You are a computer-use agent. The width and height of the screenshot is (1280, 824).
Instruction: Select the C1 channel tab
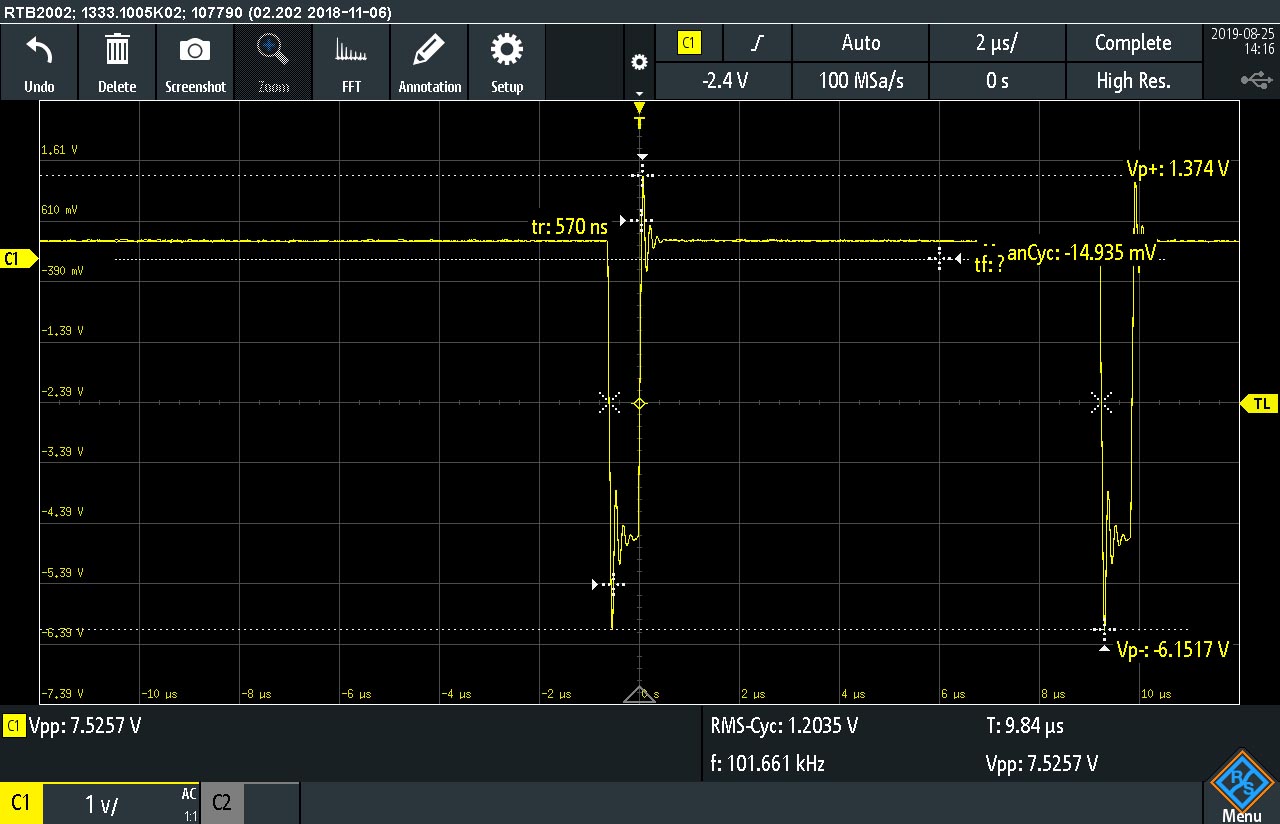pos(21,803)
